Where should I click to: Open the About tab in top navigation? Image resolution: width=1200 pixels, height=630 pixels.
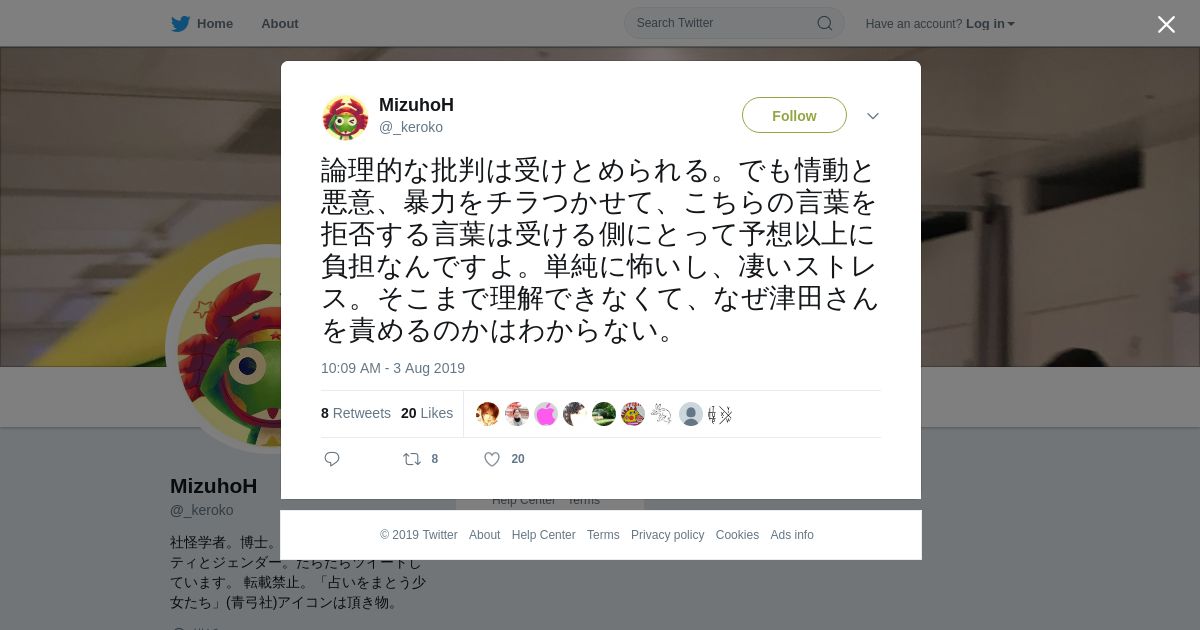[x=280, y=24]
